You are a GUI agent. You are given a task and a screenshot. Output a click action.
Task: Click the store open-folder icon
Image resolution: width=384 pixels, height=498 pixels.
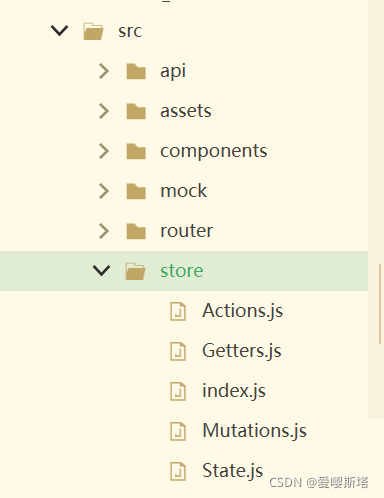(135, 271)
